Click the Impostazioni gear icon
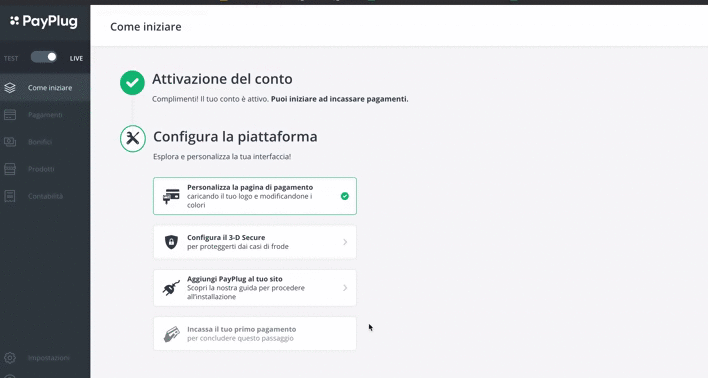Screen dimensions: 708x378 (x=10, y=358)
